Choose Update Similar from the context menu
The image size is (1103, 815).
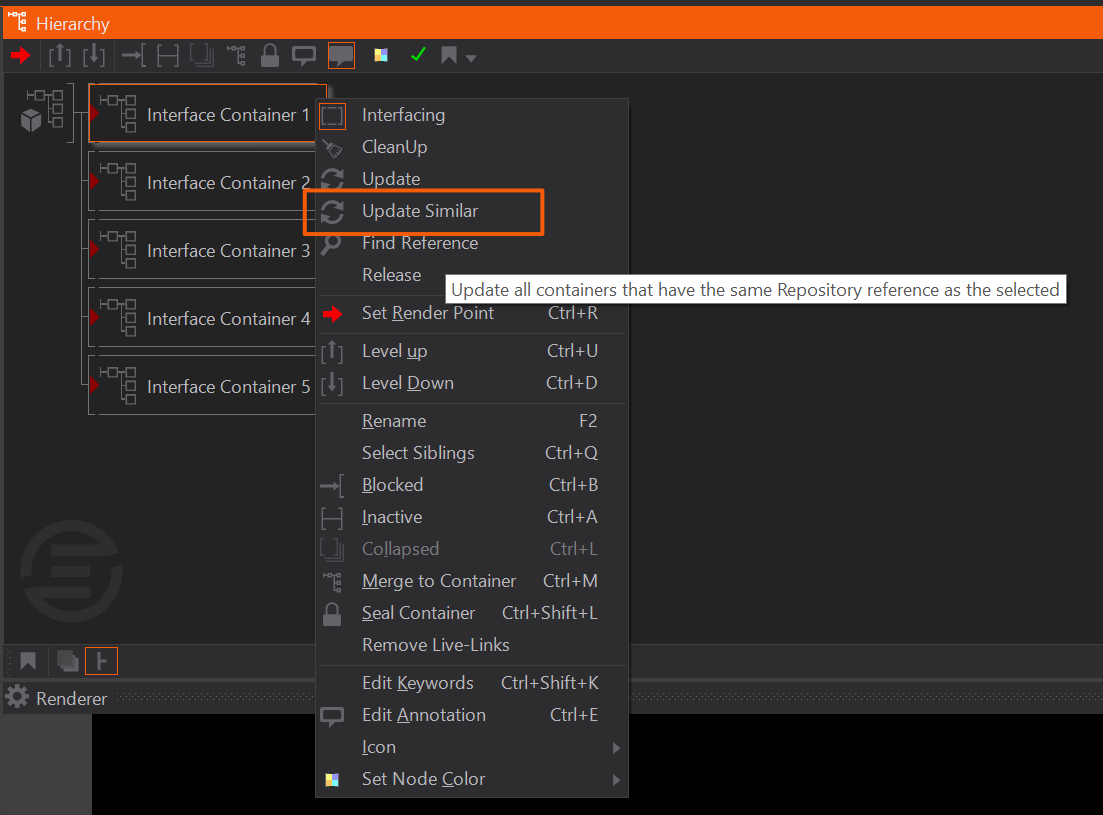pos(471,211)
